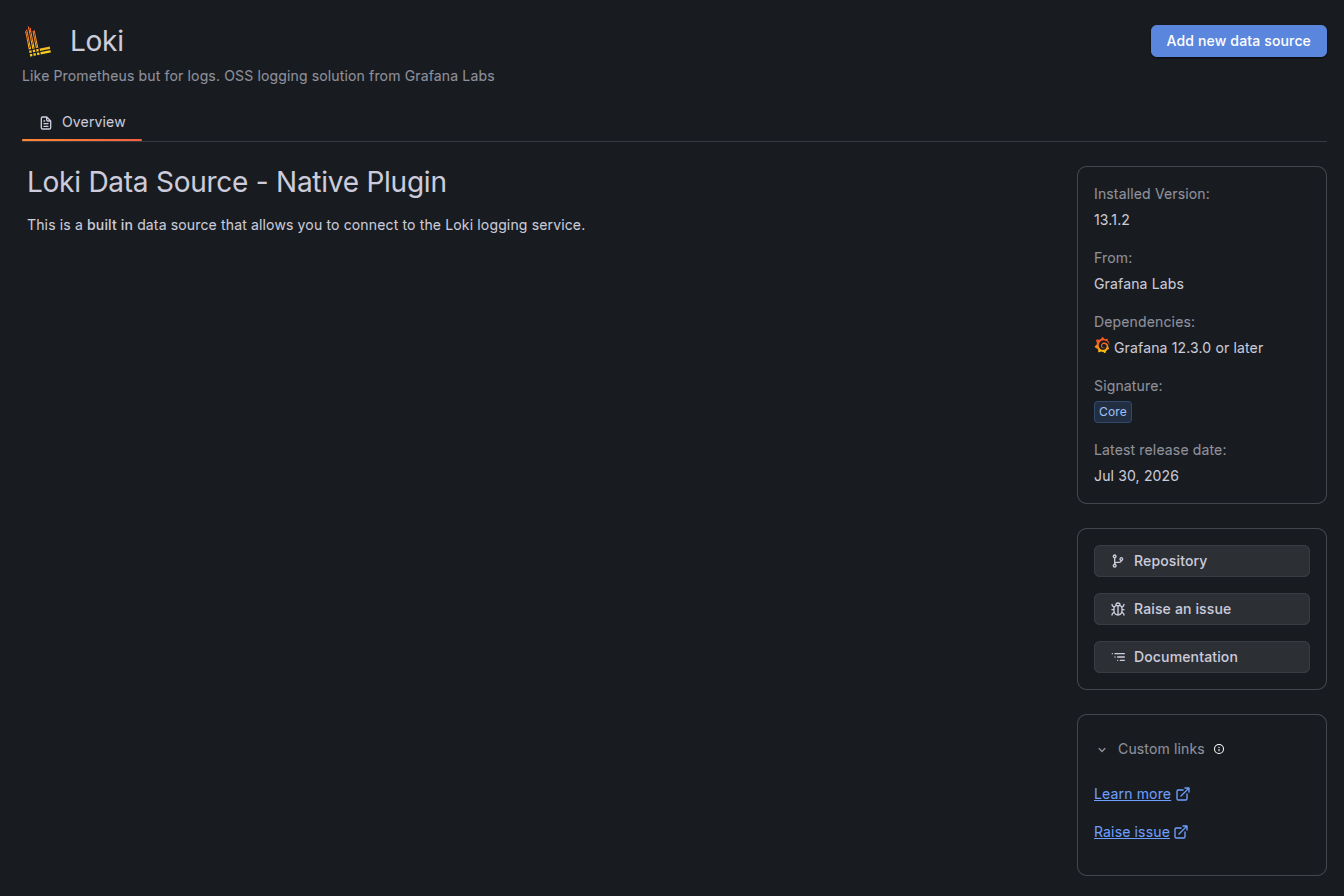Open the Repository button
This screenshot has height=896, width=1344.
(1201, 561)
